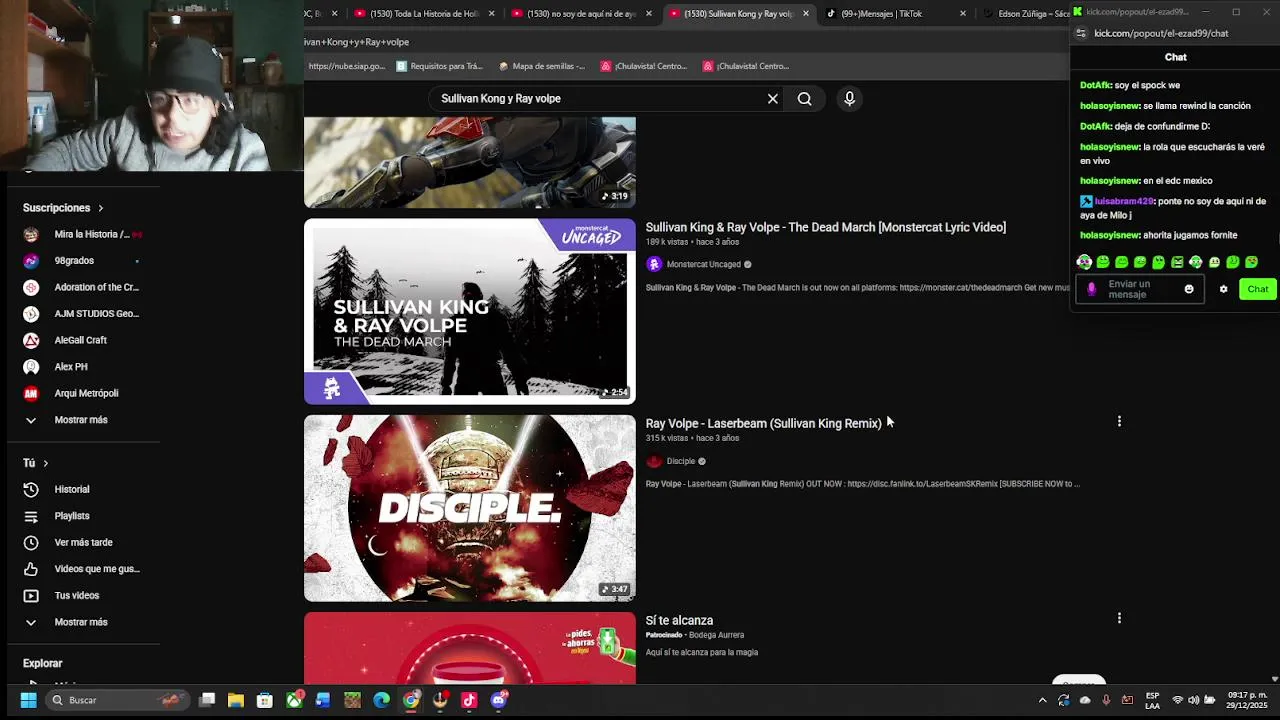Open The Dead March thumbnail
The width and height of the screenshot is (1280, 720).
470,311
